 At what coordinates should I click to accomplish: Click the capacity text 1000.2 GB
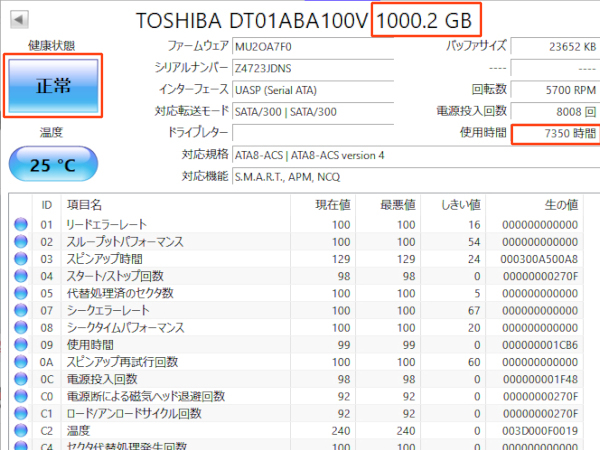[424, 20]
